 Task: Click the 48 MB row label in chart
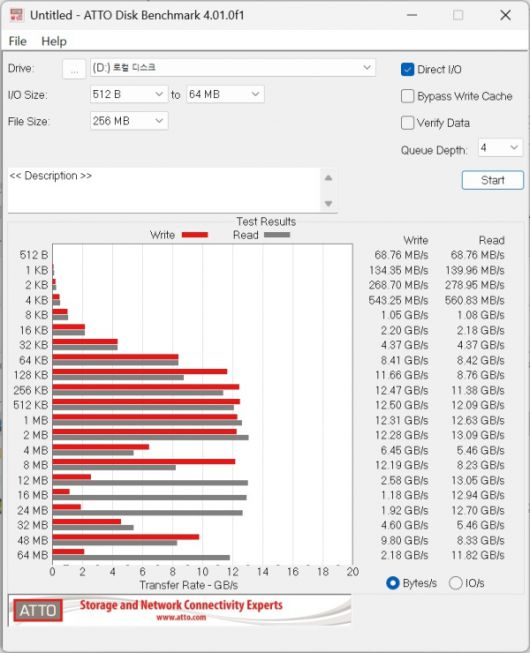(x=32, y=540)
